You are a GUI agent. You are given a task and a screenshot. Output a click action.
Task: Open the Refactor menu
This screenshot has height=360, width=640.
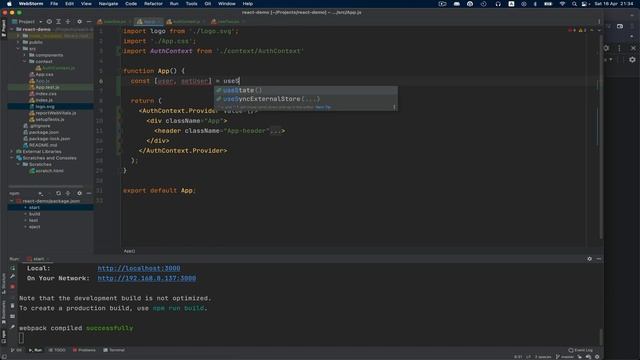[x=153, y=4]
